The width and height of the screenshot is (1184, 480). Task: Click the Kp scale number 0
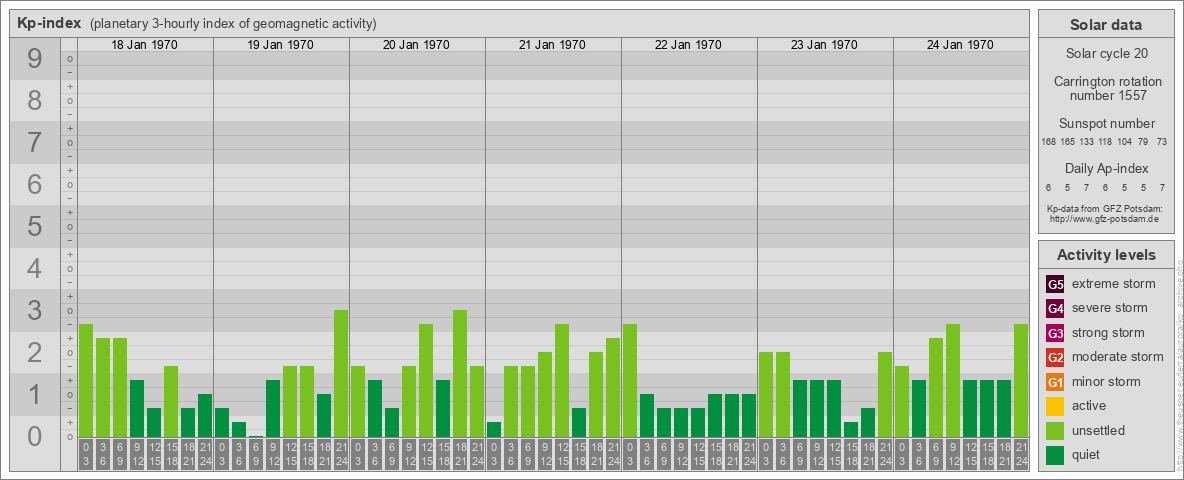(x=34, y=436)
